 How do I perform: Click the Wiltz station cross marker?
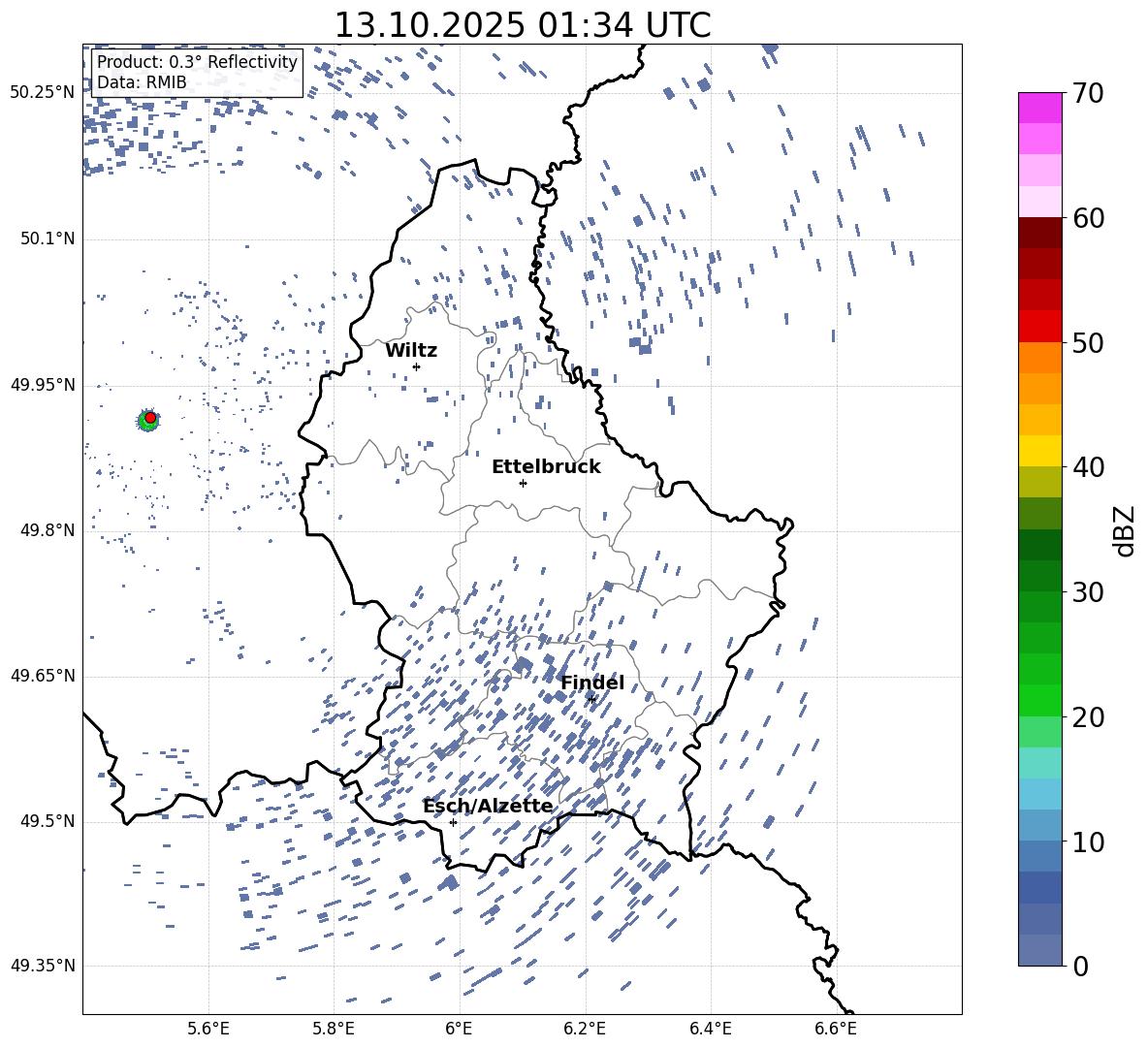click(416, 366)
